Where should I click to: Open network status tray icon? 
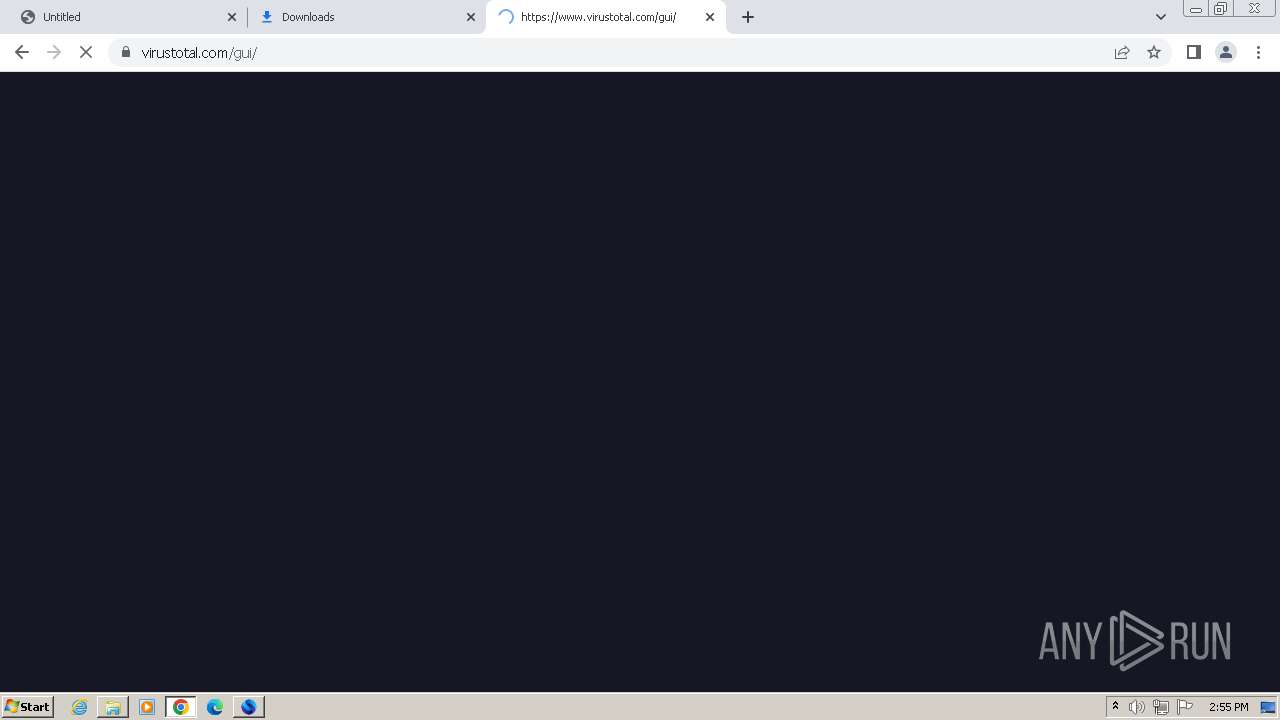coord(1161,707)
